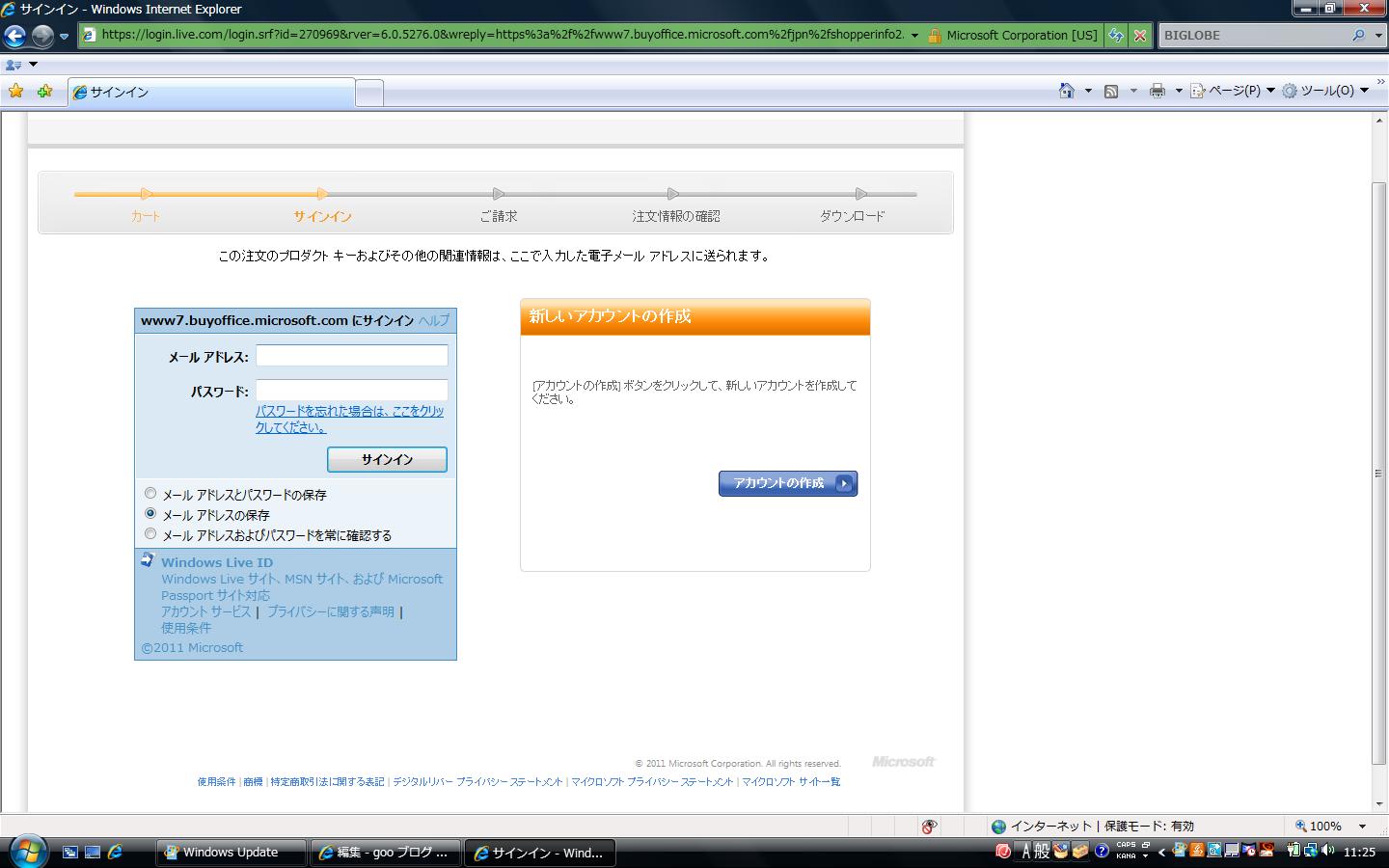Open 使用条件 link in Windows Live ID box
Viewport: 1389px width, 868px height.
click(186, 628)
